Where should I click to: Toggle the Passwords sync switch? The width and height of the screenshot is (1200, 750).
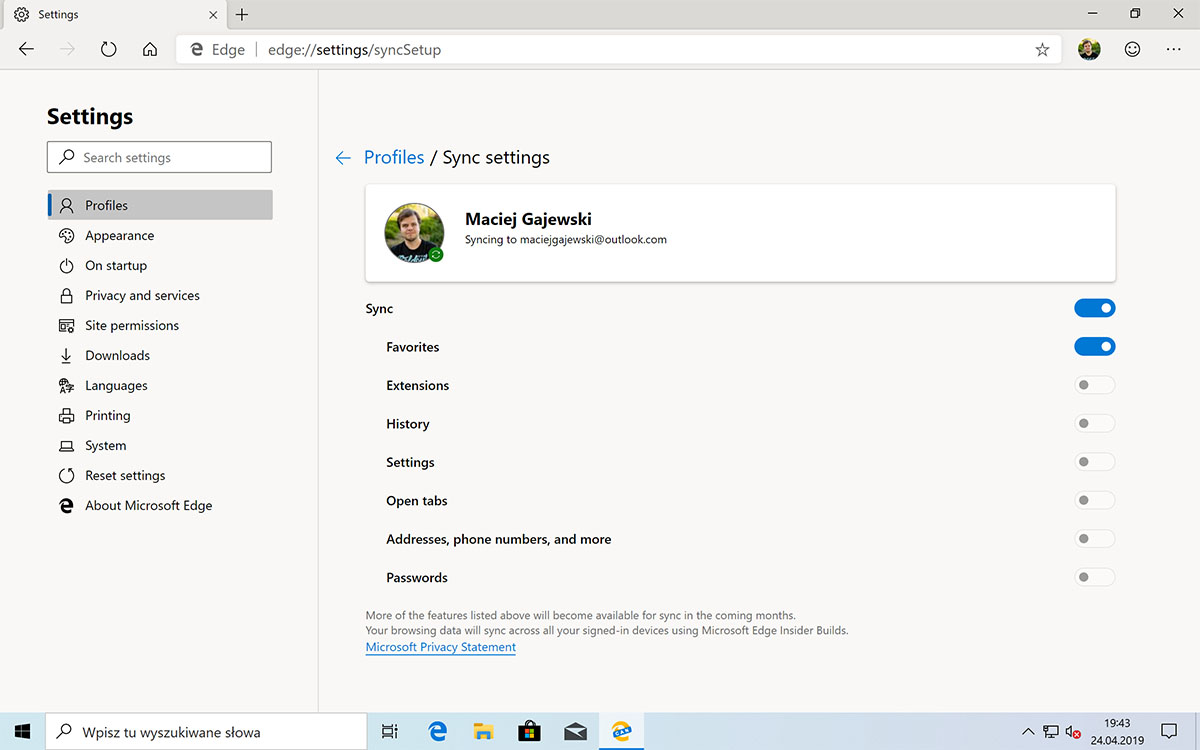tap(1095, 577)
